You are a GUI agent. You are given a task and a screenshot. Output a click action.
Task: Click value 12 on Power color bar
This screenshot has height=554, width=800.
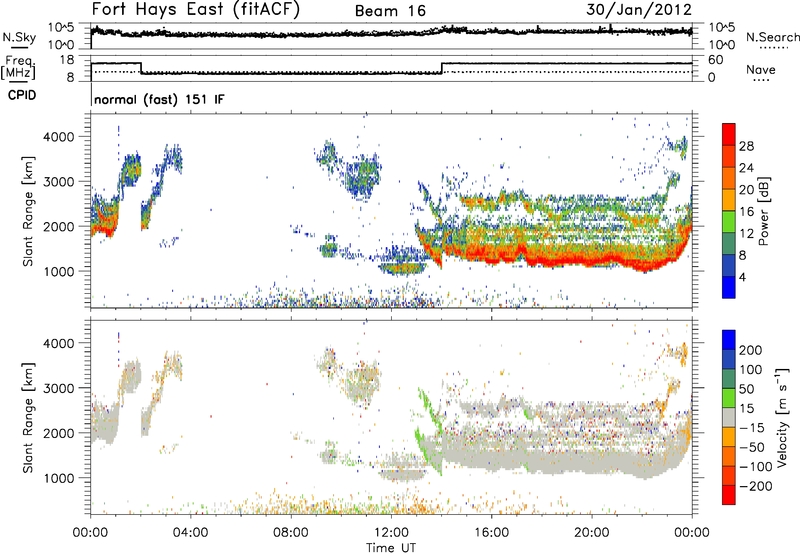click(746, 234)
